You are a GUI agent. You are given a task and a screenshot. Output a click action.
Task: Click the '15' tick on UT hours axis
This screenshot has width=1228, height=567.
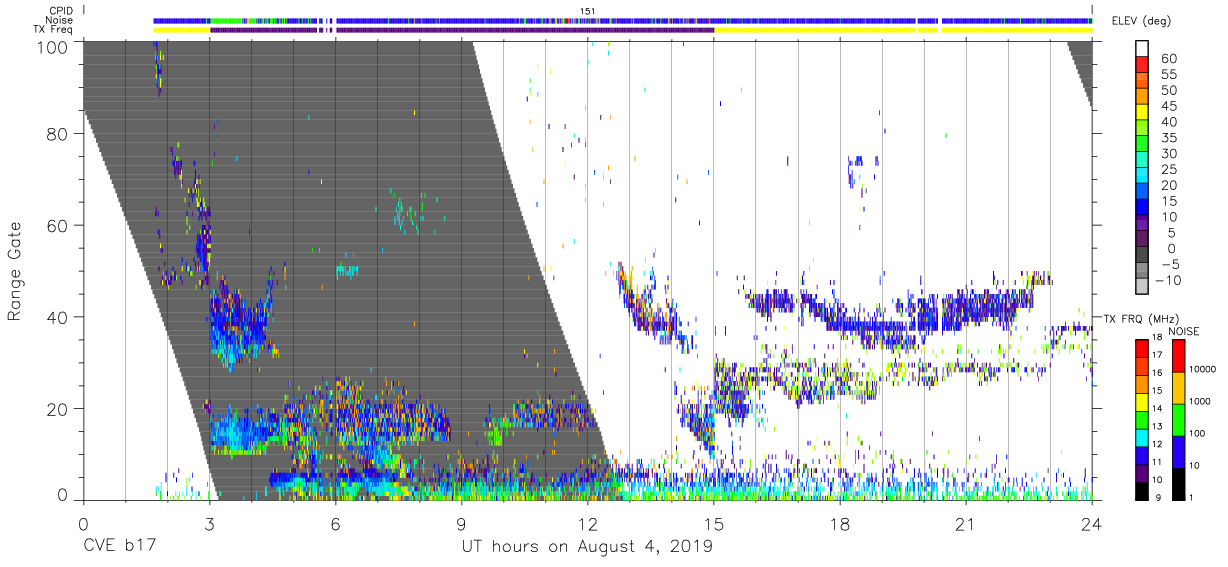714,524
